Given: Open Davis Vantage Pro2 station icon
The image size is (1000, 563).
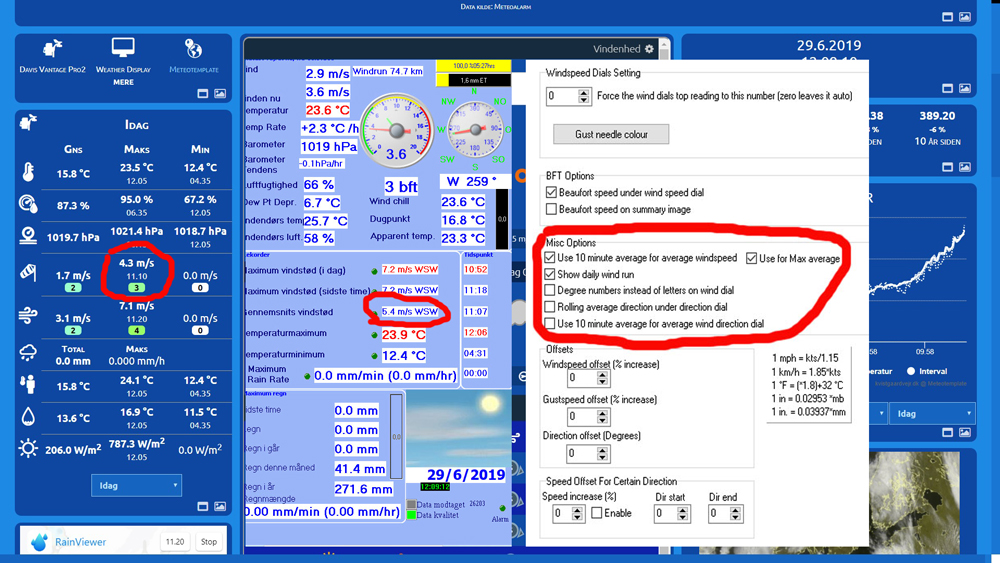Looking at the screenshot, I should (x=52, y=48).
